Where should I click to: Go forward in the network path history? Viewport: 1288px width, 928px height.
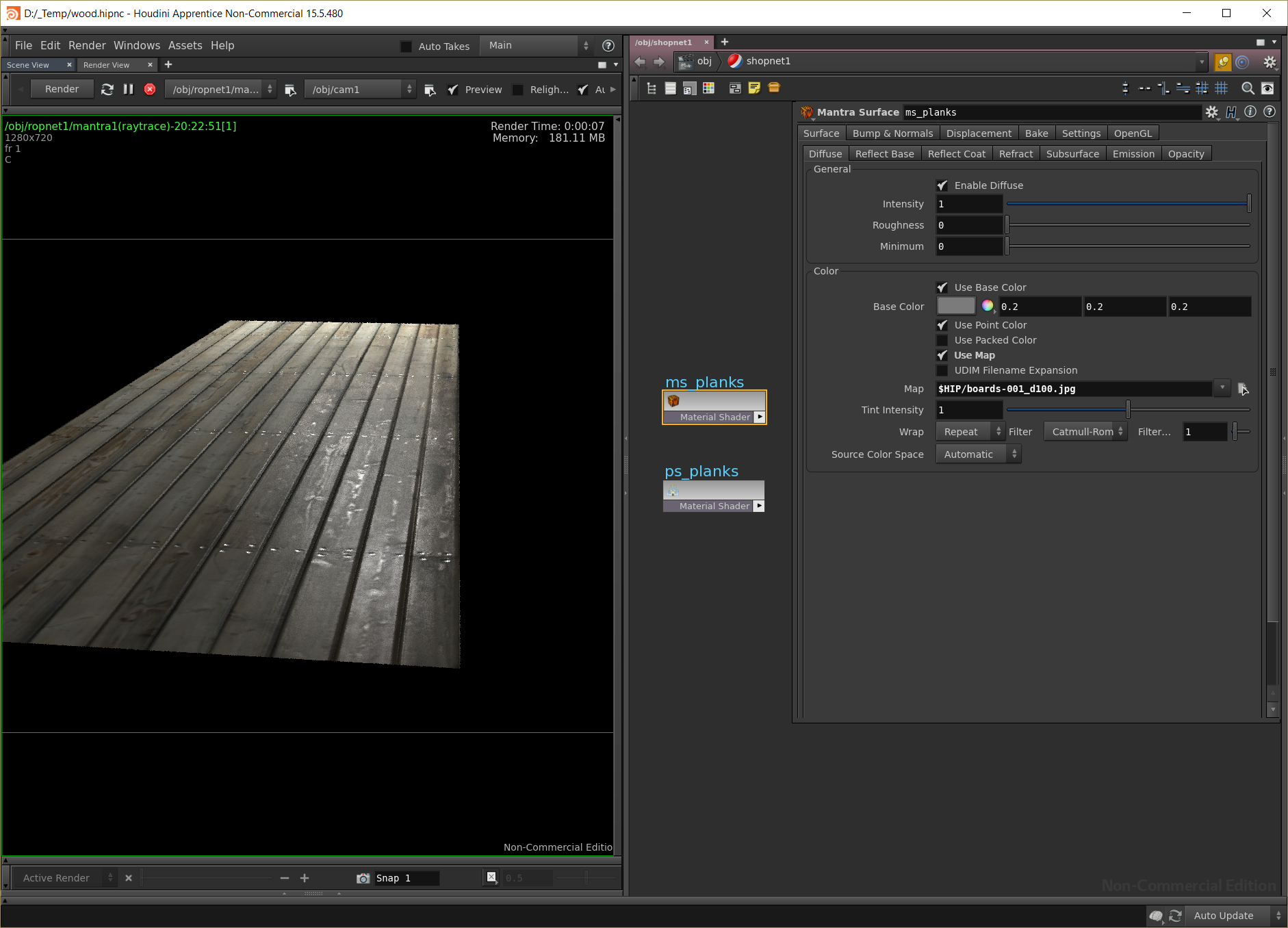(659, 62)
